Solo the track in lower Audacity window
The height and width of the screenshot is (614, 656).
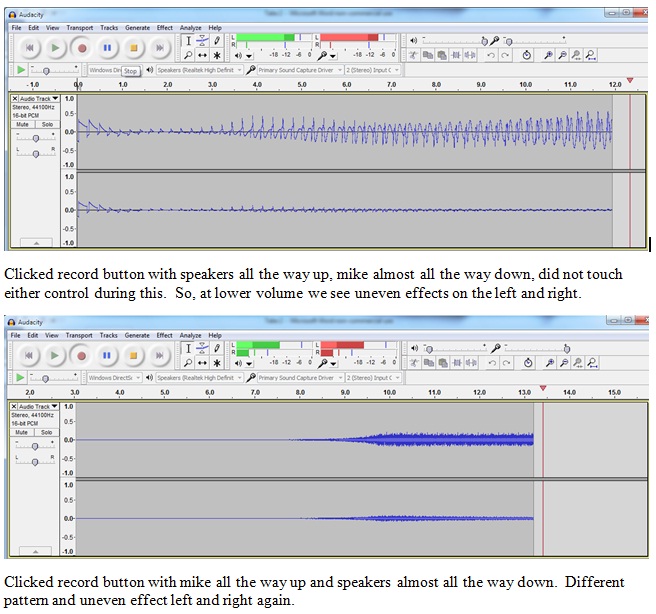[46, 432]
